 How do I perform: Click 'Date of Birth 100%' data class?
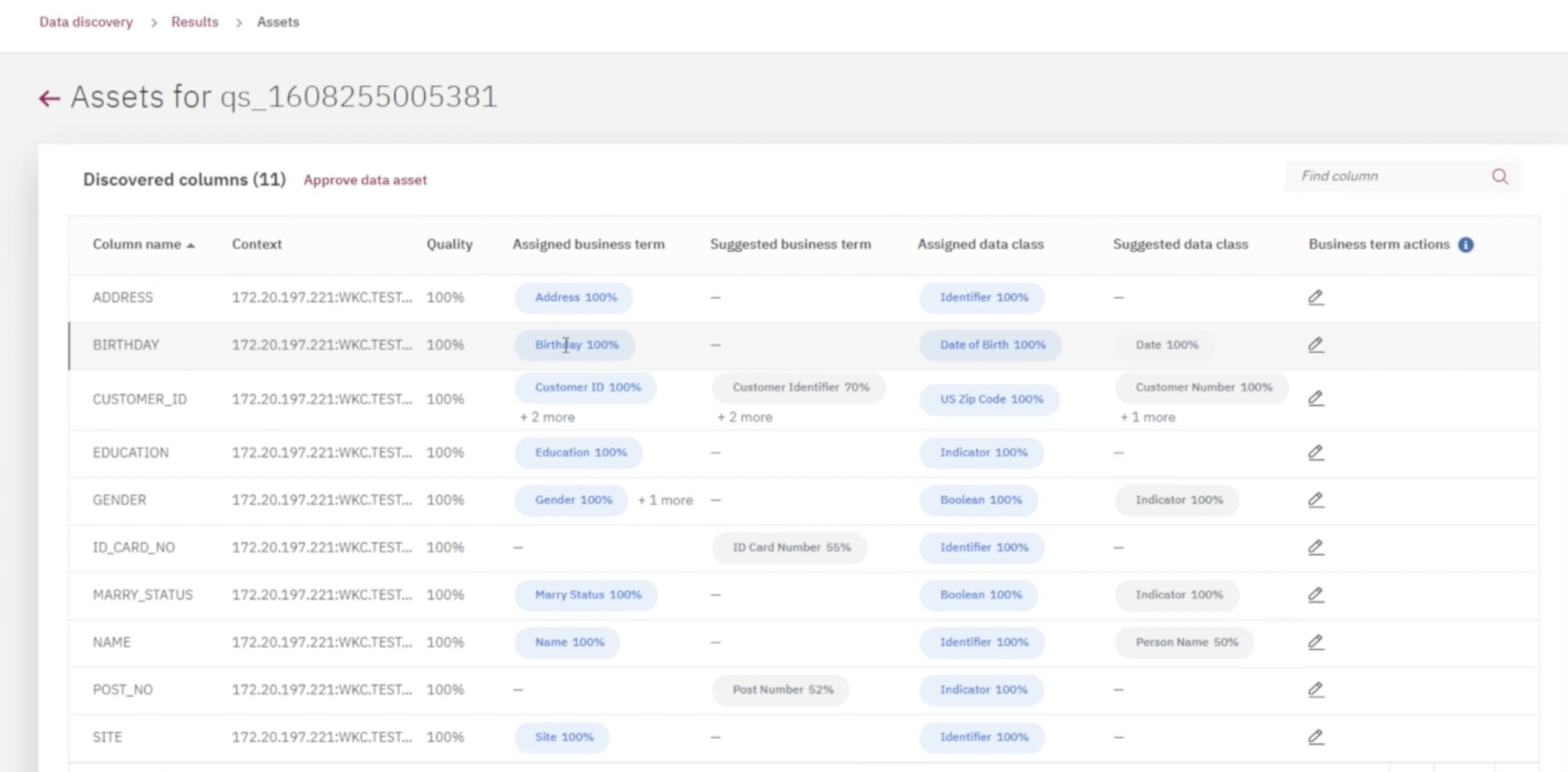point(991,345)
